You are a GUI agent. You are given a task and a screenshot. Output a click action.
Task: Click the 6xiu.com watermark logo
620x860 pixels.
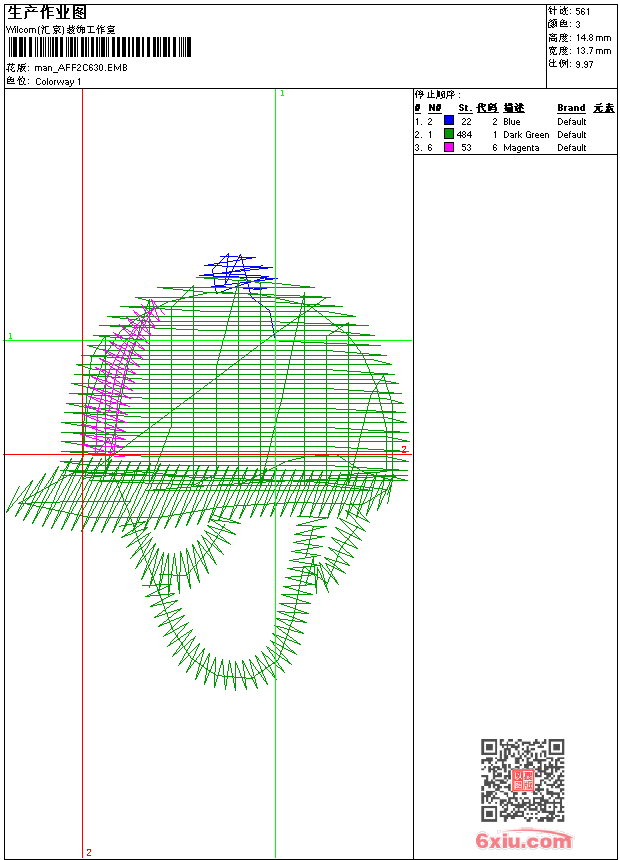524,841
